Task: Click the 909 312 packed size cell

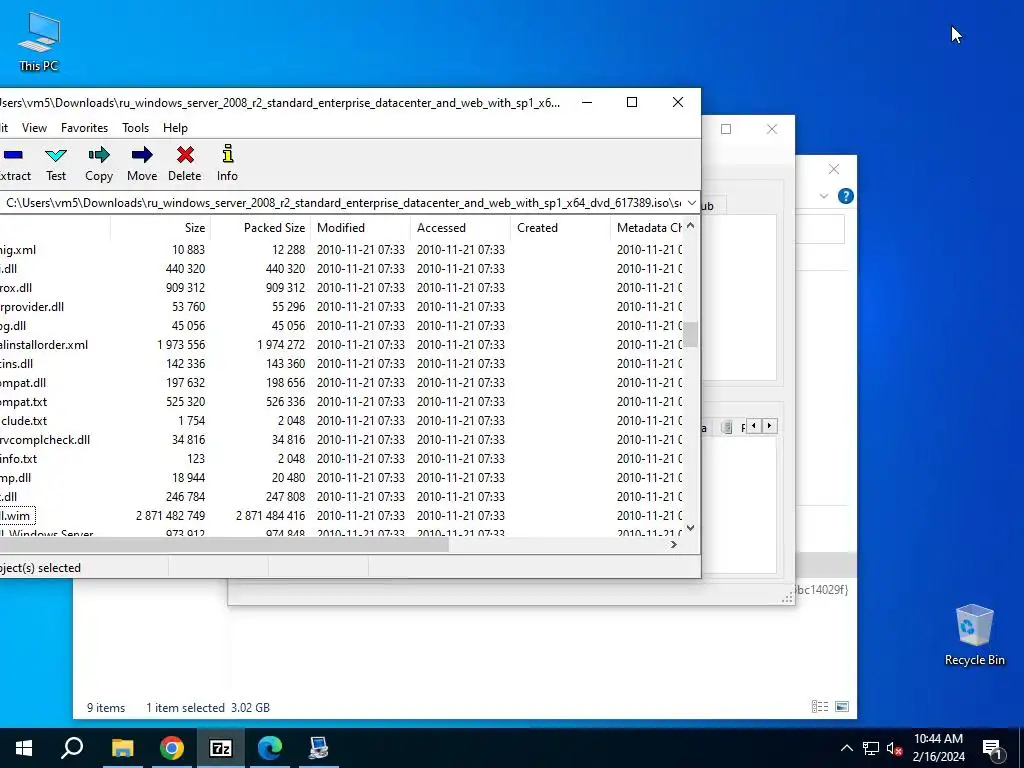Action: (285, 288)
